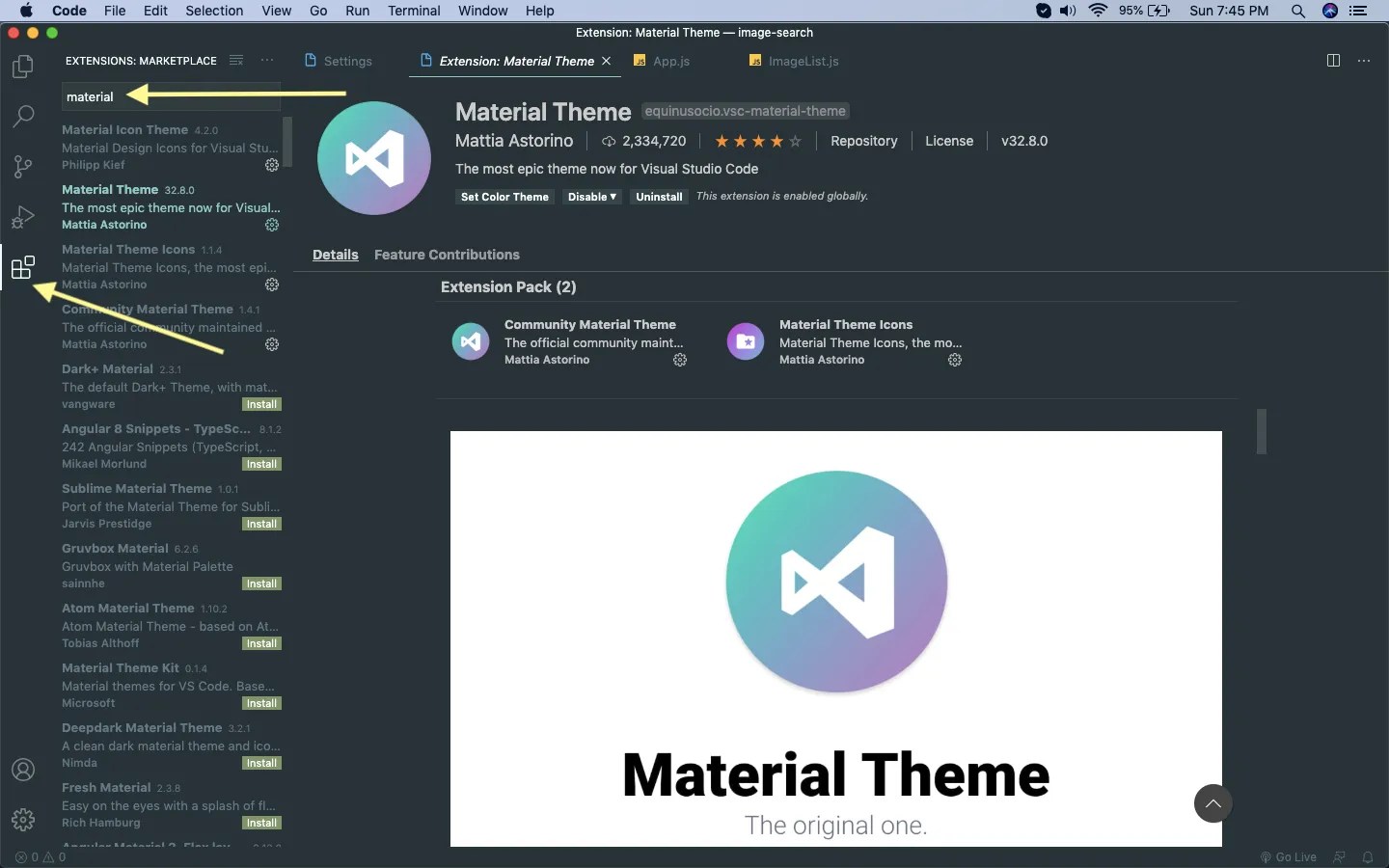
Task: Click the scroll-to-top arrow in the details pane
Action: tap(1212, 803)
